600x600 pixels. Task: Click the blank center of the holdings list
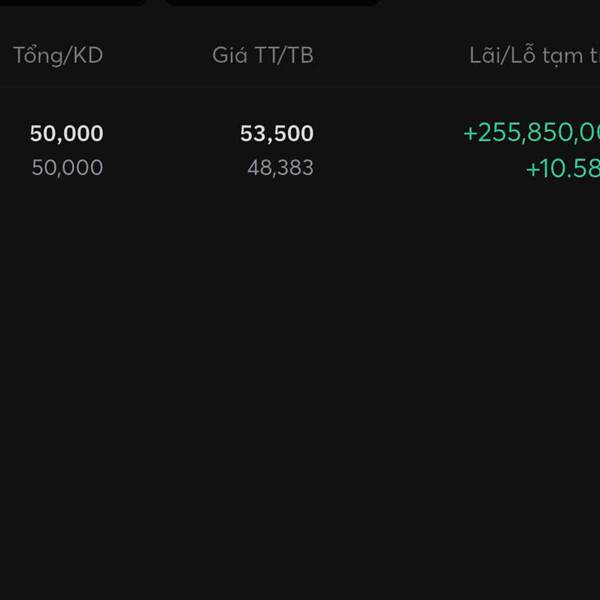point(300,350)
